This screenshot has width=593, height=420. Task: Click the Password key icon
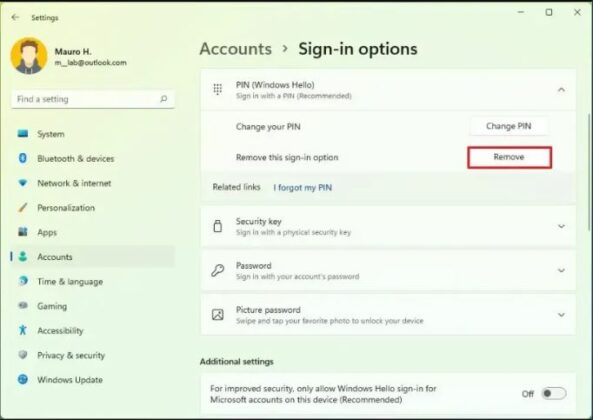(x=217, y=270)
